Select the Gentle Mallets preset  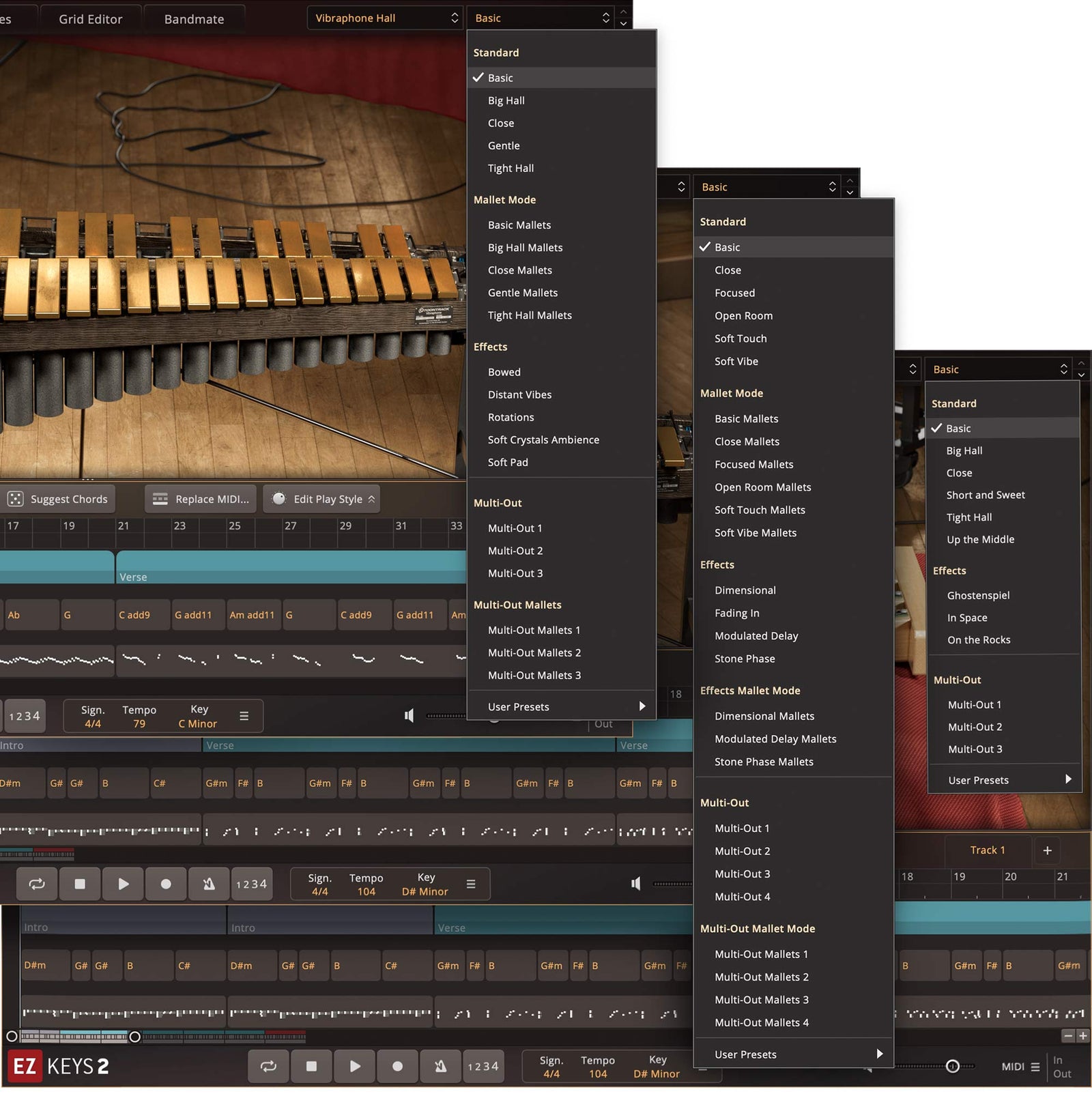(522, 293)
